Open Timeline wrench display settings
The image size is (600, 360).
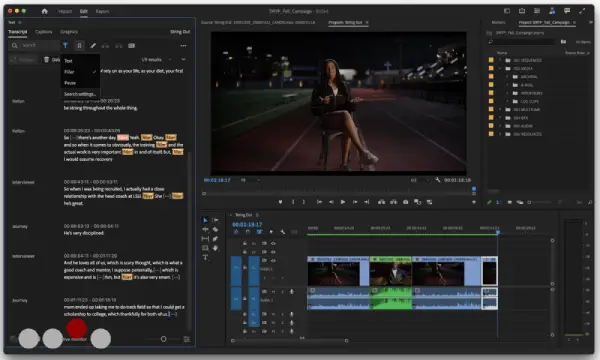coord(282,232)
